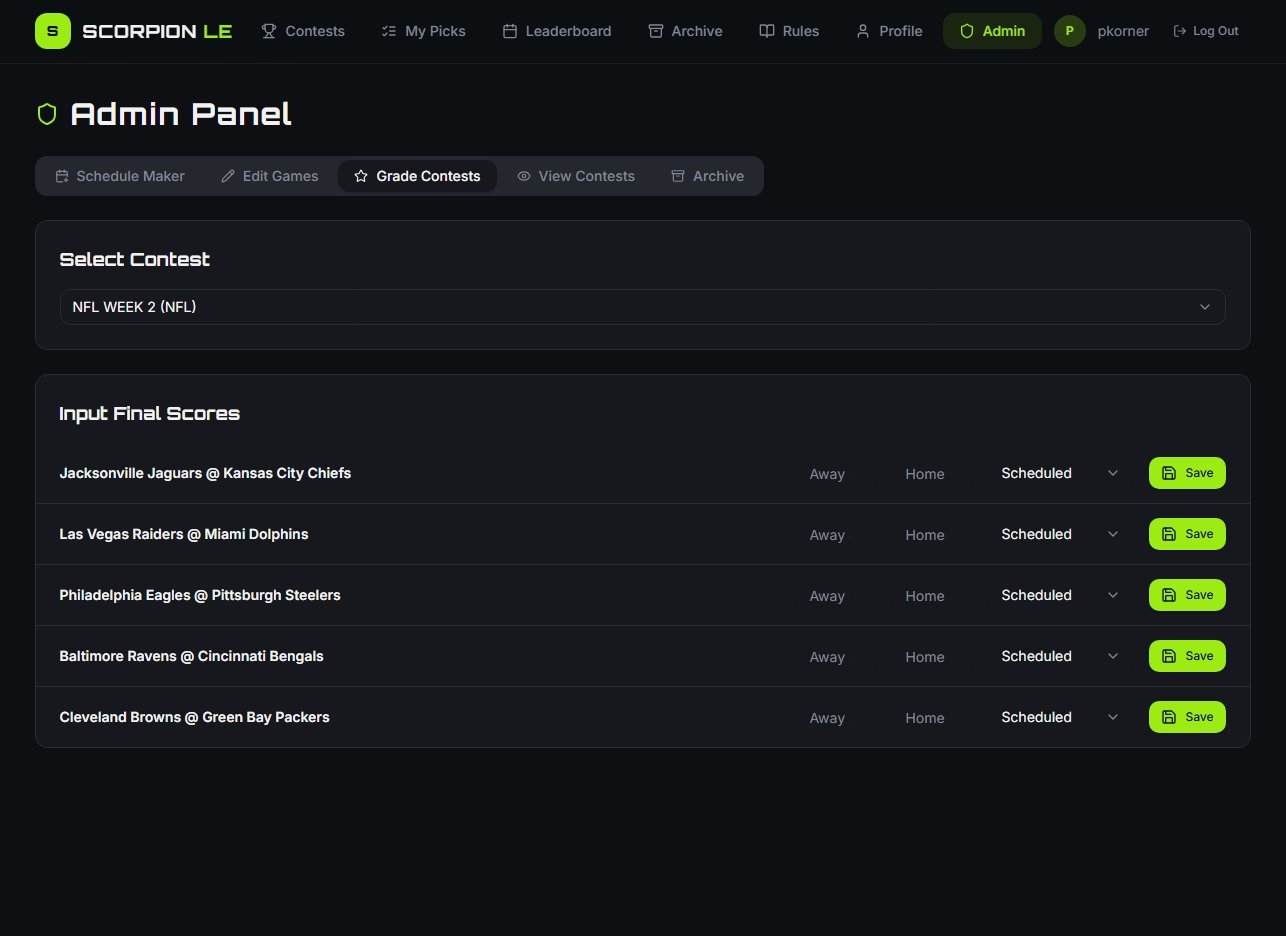This screenshot has height=936, width=1286.
Task: Open the Archive tab in Admin Panel
Action: (707, 176)
